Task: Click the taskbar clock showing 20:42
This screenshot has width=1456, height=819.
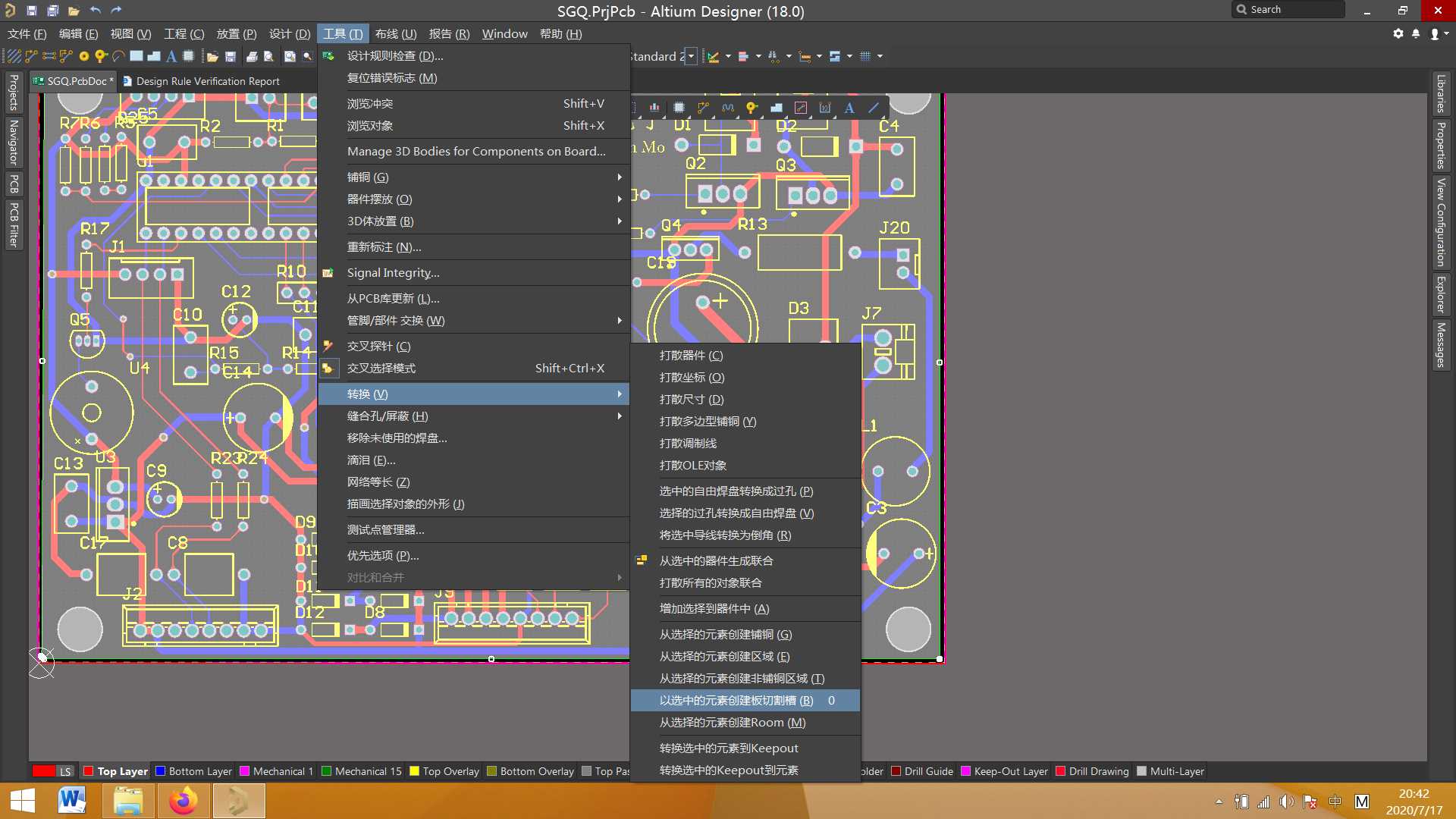Action: click(1414, 794)
